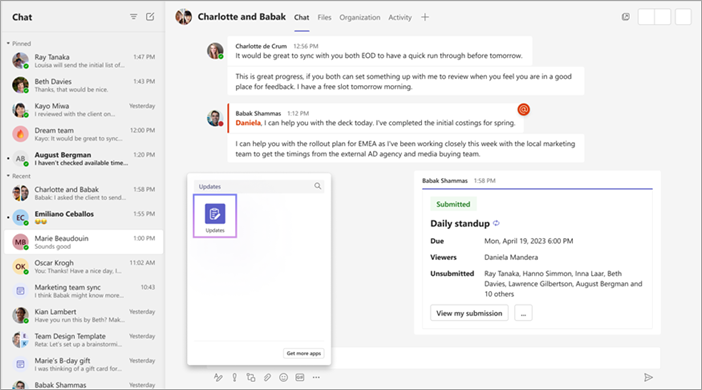Click the message compose box
702x390 pixels.
coord(495,358)
